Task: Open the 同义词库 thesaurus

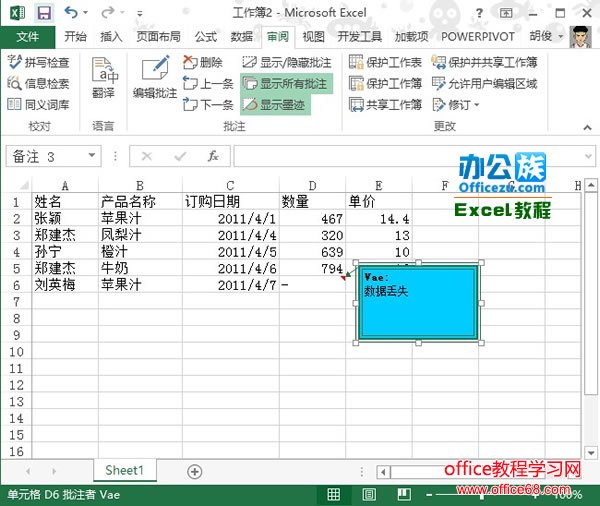Action: point(39,104)
